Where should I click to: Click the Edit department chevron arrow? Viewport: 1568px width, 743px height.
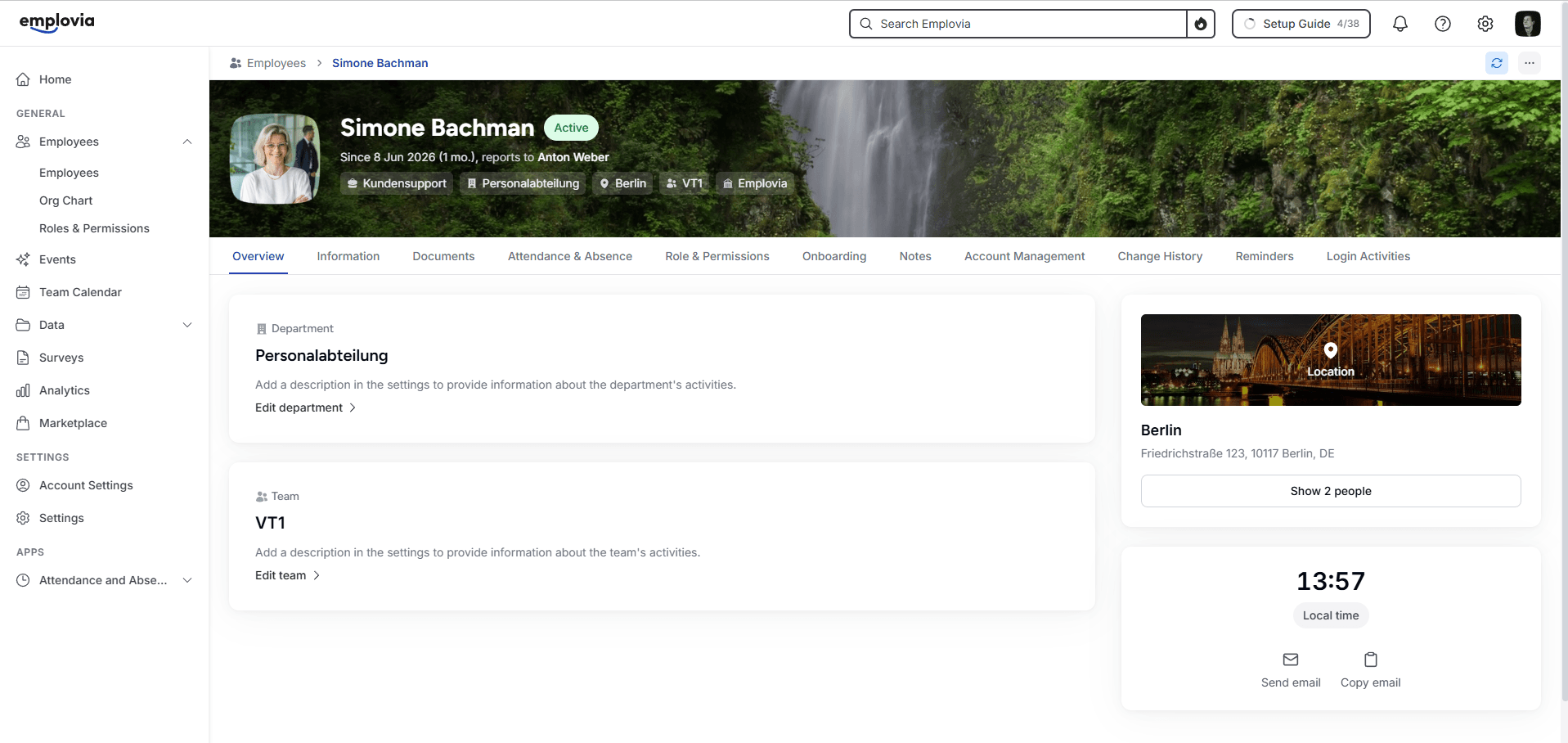tap(353, 408)
